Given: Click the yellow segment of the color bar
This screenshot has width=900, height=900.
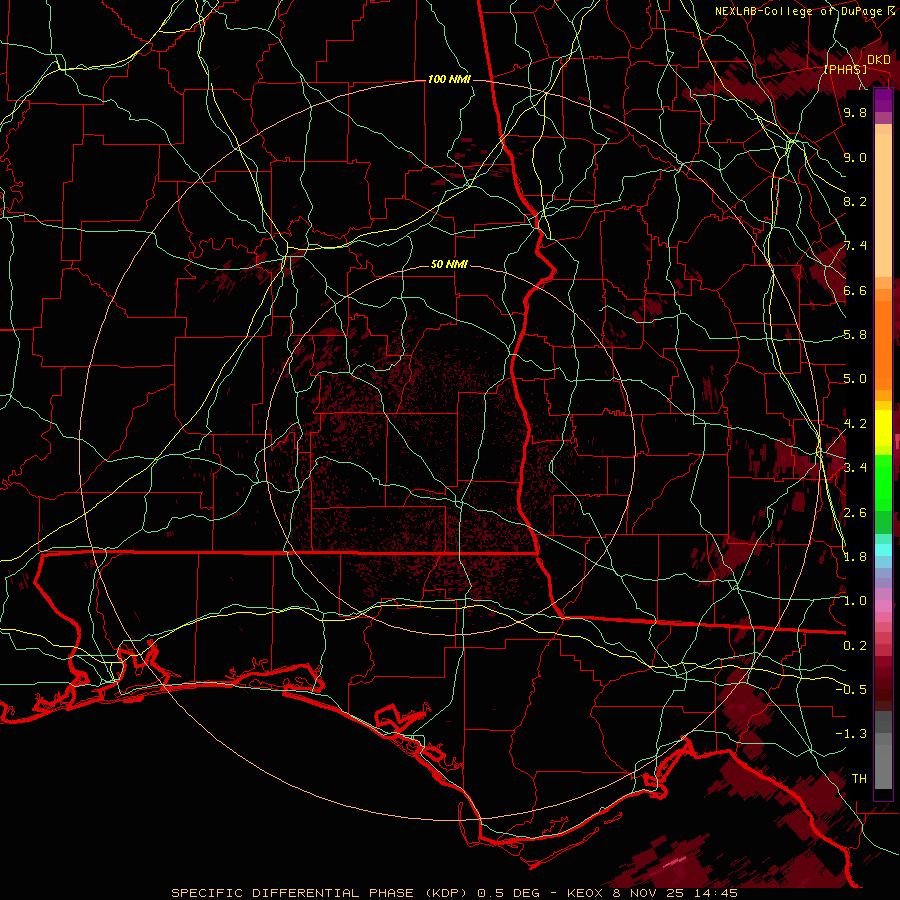Looking at the screenshot, I should click(x=883, y=428).
